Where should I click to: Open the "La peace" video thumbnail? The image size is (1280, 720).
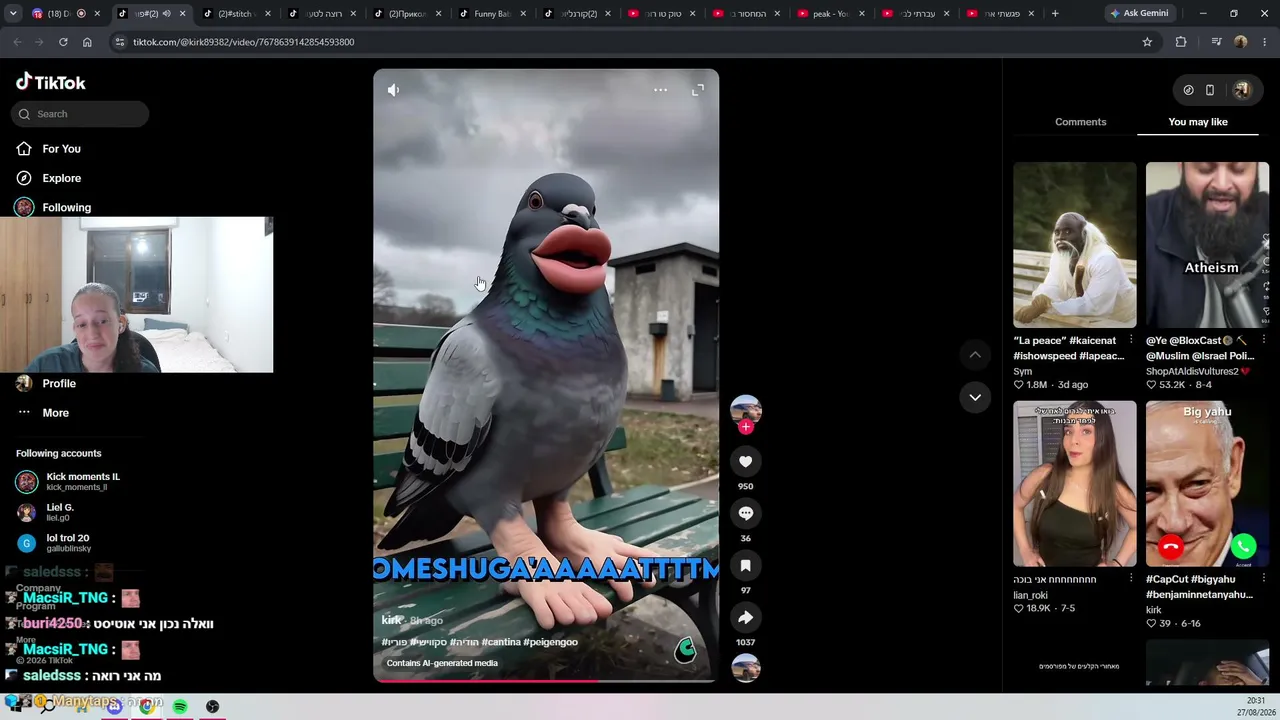point(1075,245)
